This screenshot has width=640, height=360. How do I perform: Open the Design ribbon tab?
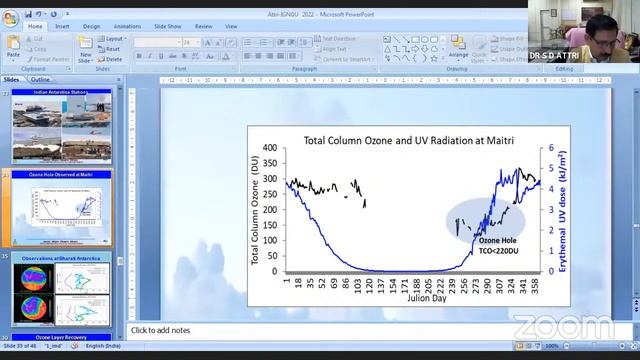[91, 27]
